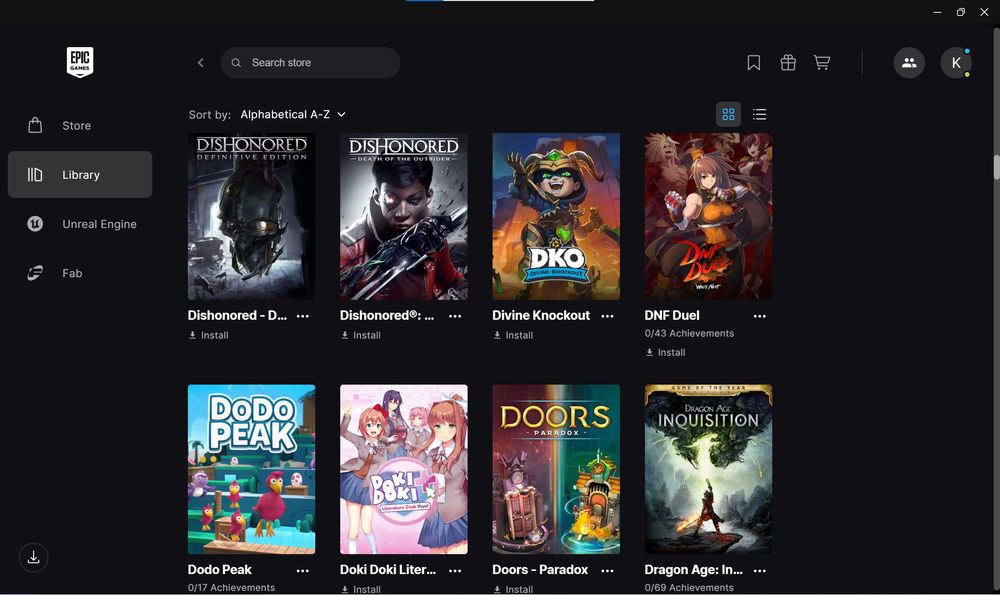Open more options for Dishonored - D...
This screenshot has width=1000, height=595.
pyautogui.click(x=303, y=316)
